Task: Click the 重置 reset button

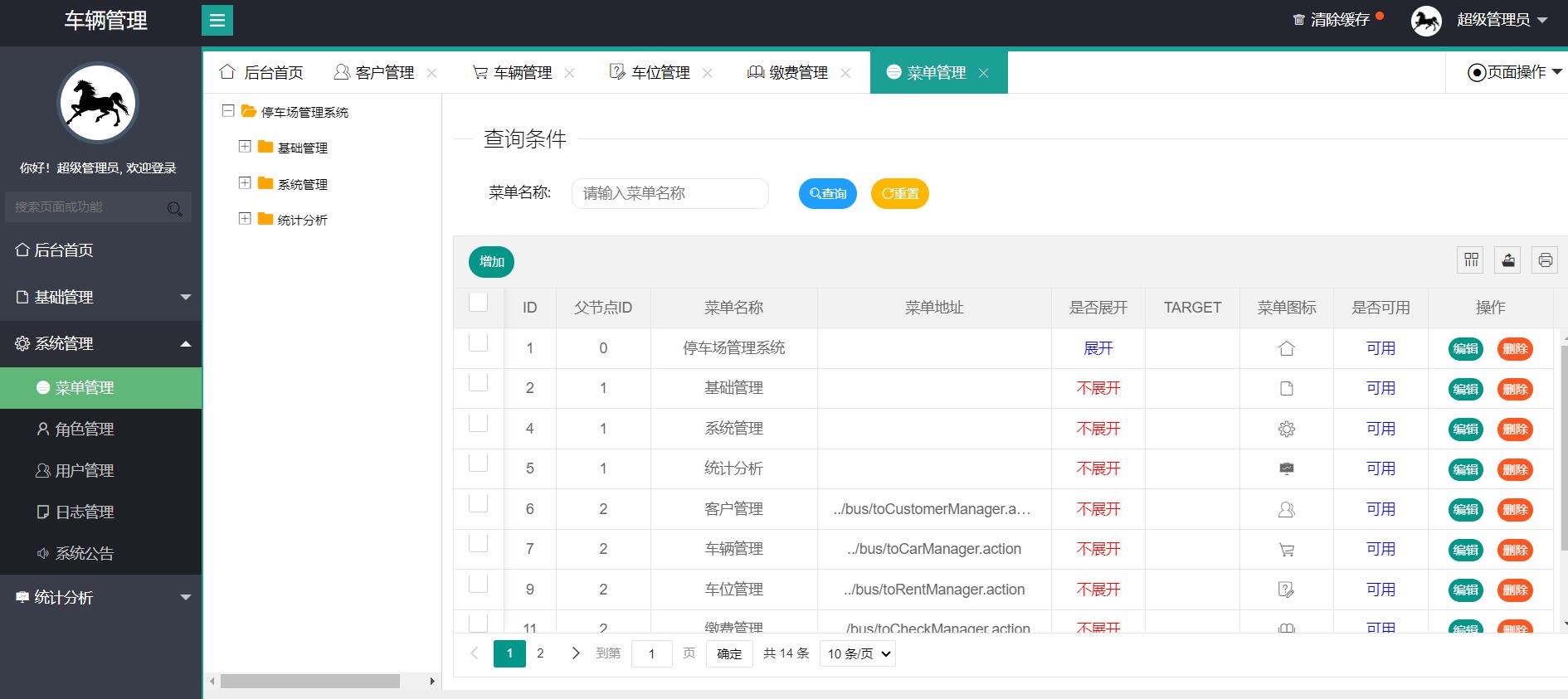Action: [x=900, y=193]
